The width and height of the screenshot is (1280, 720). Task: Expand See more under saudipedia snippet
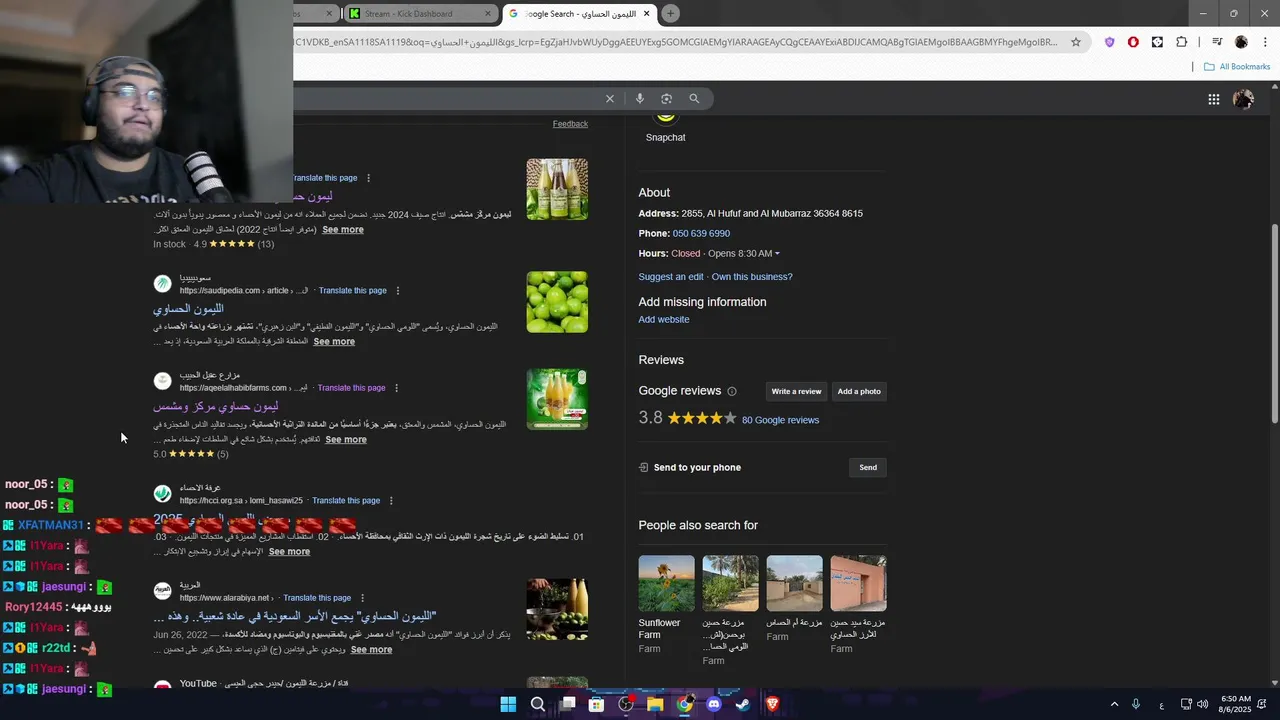[x=334, y=342]
